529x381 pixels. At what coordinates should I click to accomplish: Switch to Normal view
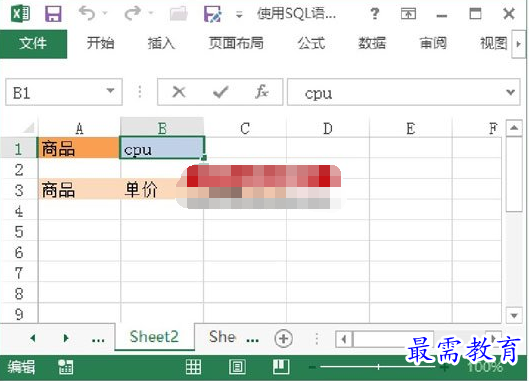pyautogui.click(x=194, y=367)
